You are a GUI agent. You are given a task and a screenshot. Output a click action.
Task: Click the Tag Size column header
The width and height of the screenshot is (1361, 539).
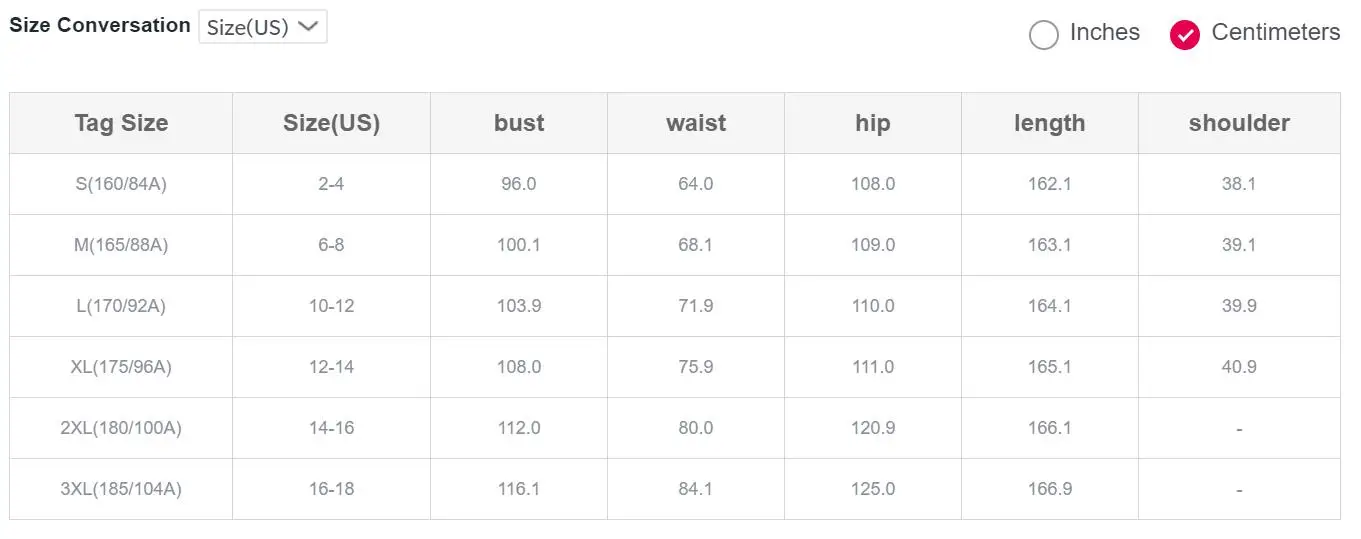point(121,123)
